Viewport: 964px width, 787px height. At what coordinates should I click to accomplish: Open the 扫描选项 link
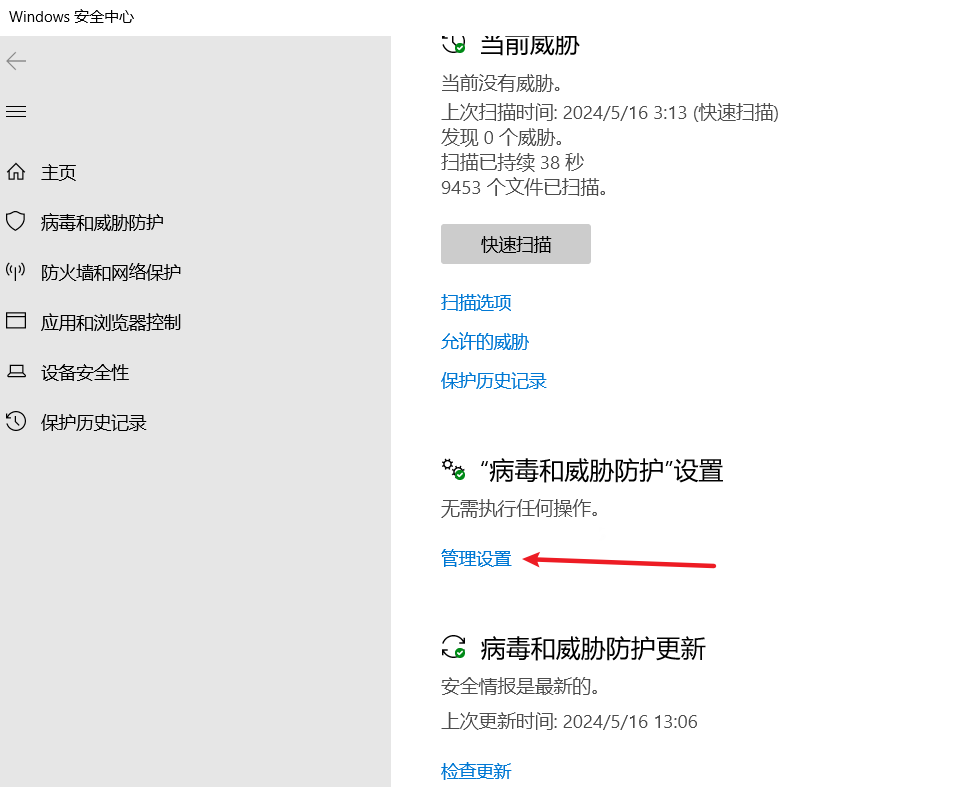pyautogui.click(x=476, y=303)
